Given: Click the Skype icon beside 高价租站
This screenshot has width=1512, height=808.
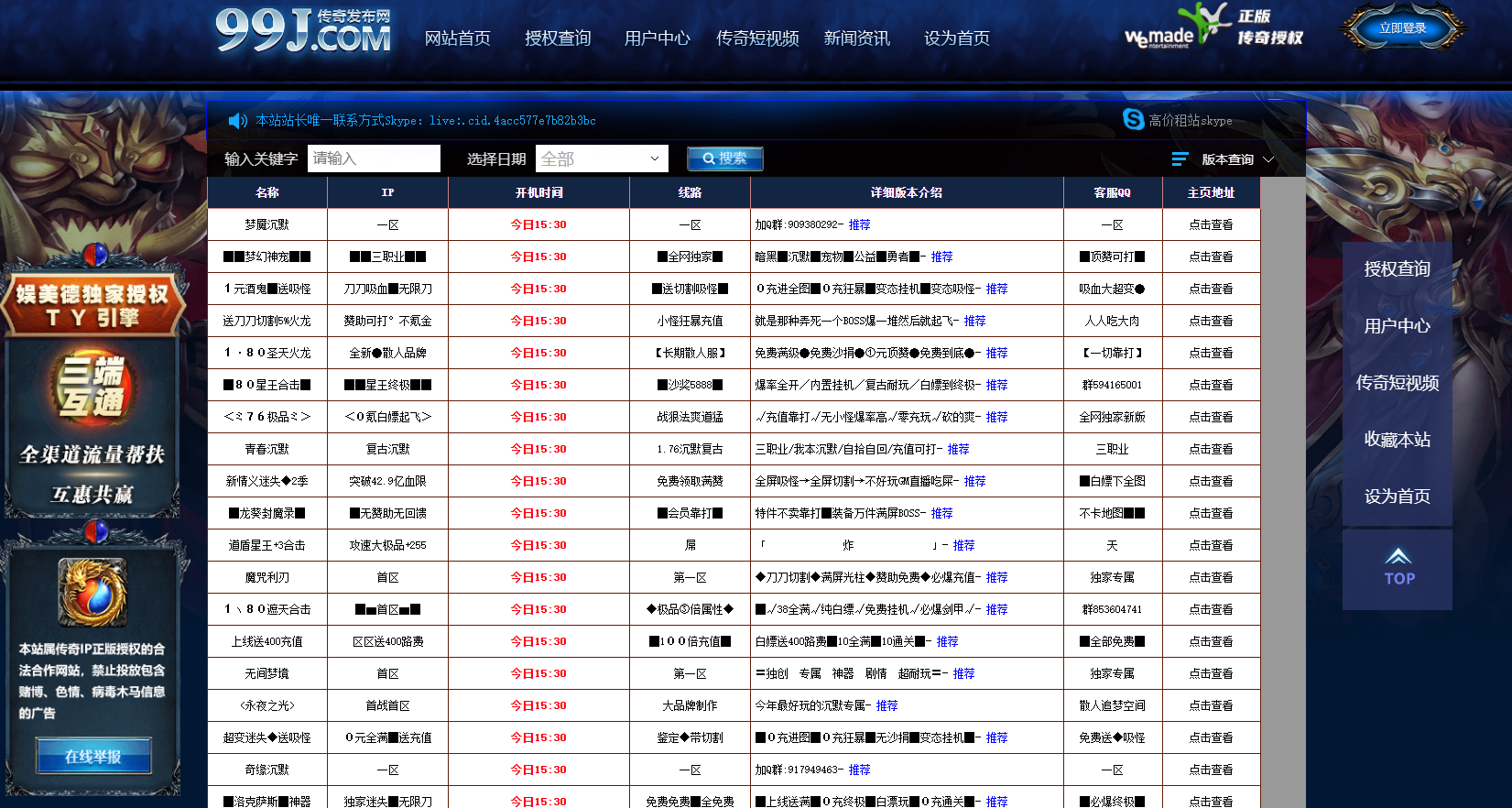Looking at the screenshot, I should pyautogui.click(x=1133, y=120).
